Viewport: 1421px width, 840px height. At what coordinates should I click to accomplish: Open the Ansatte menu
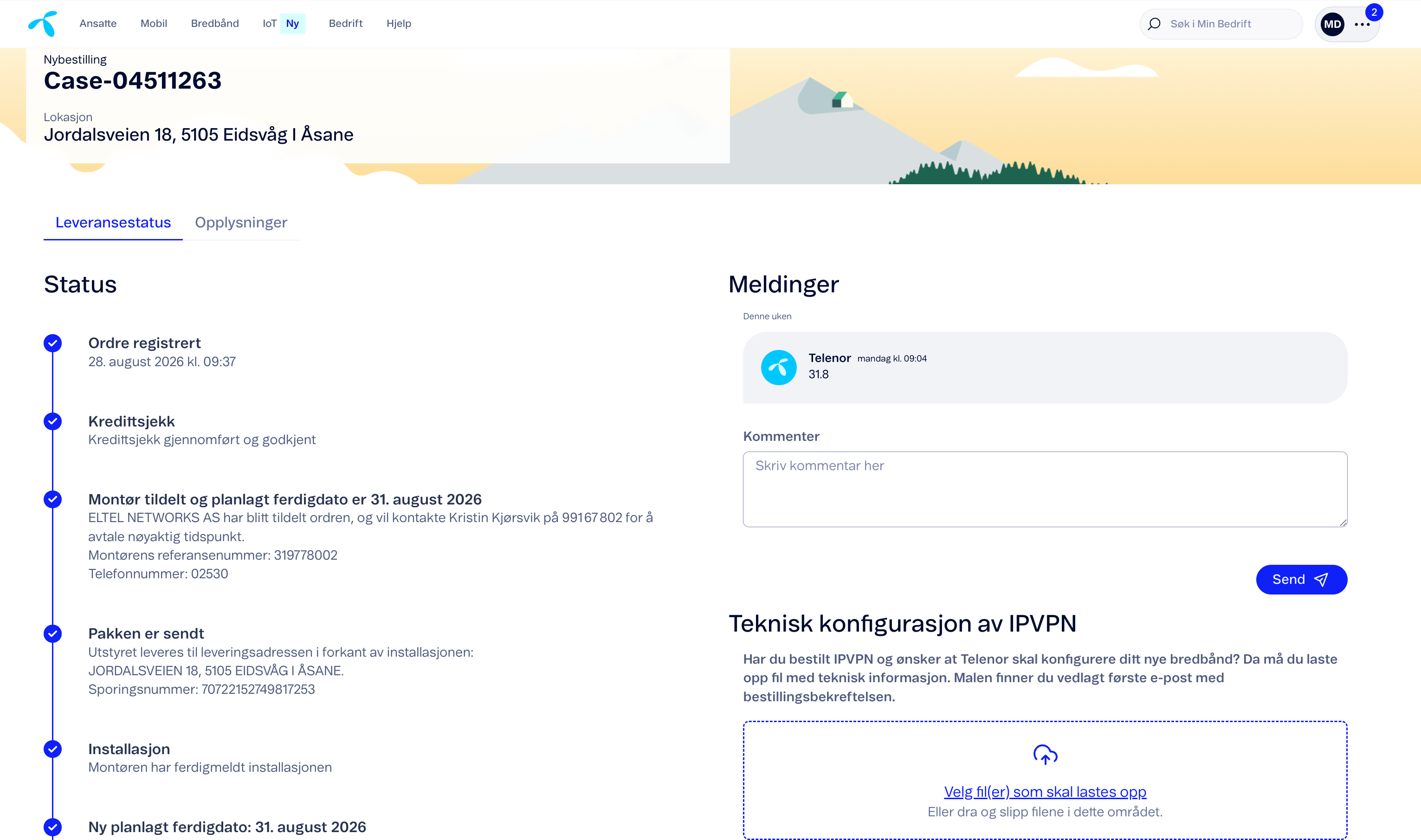tap(98, 23)
